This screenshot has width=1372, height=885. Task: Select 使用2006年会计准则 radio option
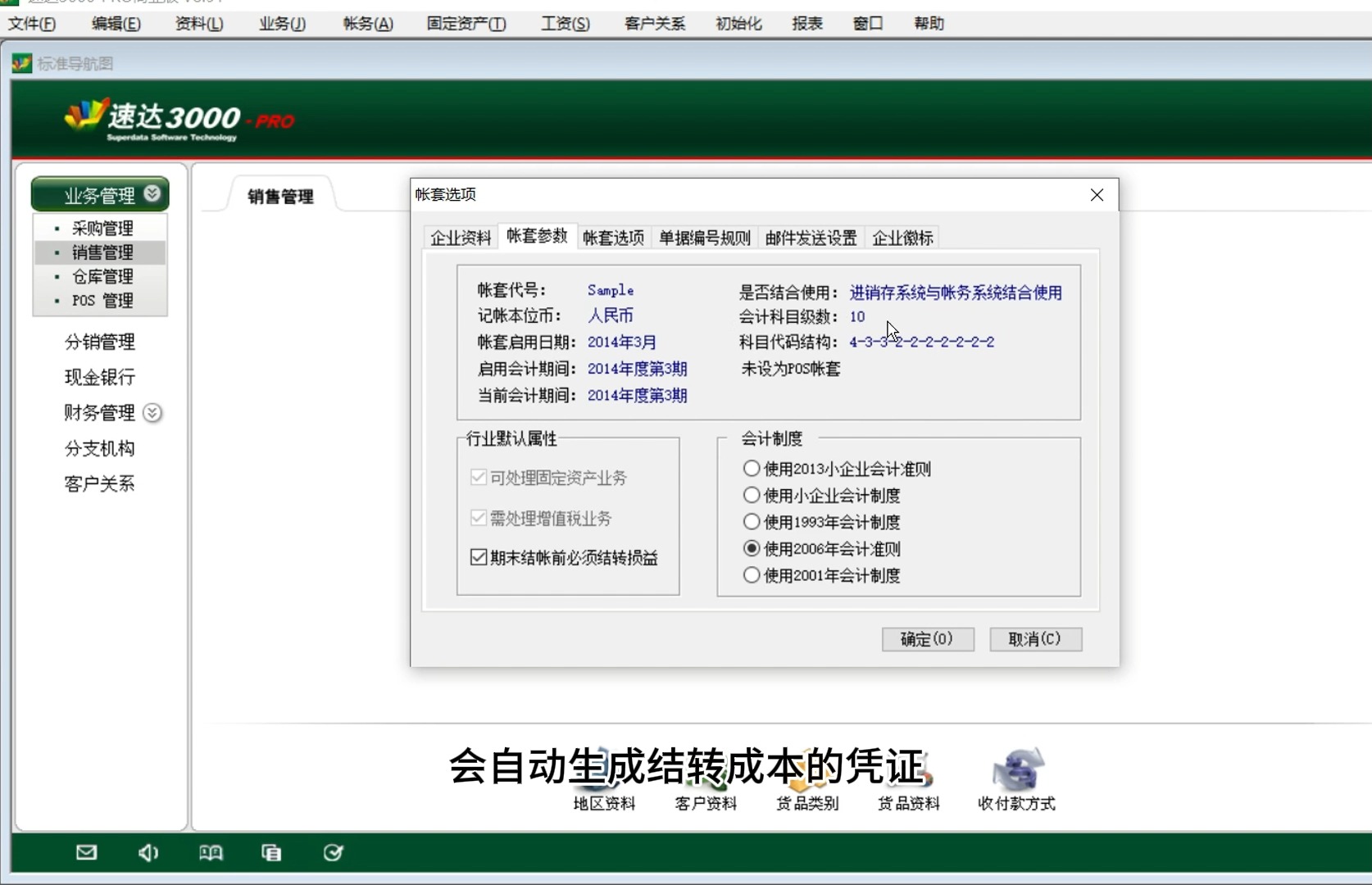[x=752, y=548]
